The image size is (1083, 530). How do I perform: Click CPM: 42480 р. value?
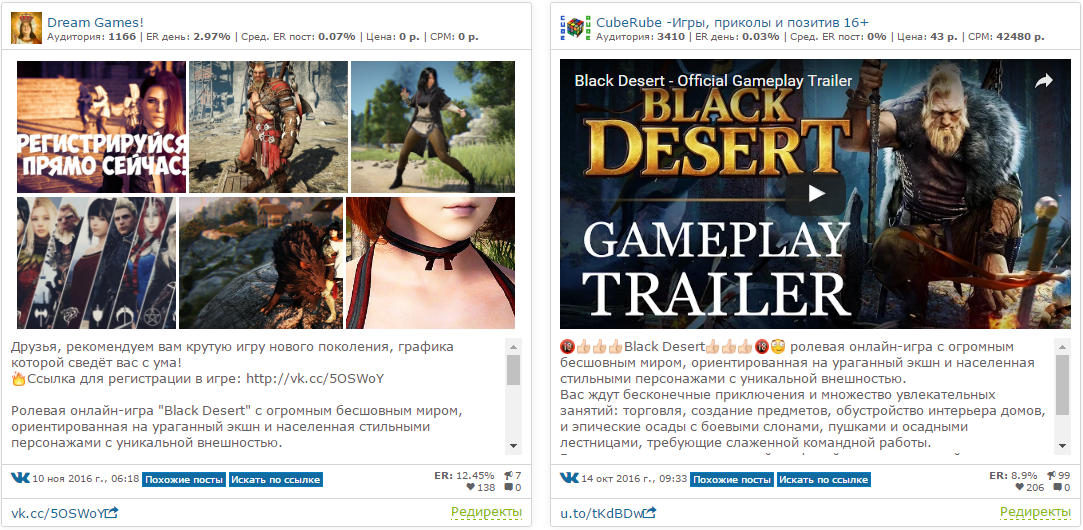pos(1000,37)
